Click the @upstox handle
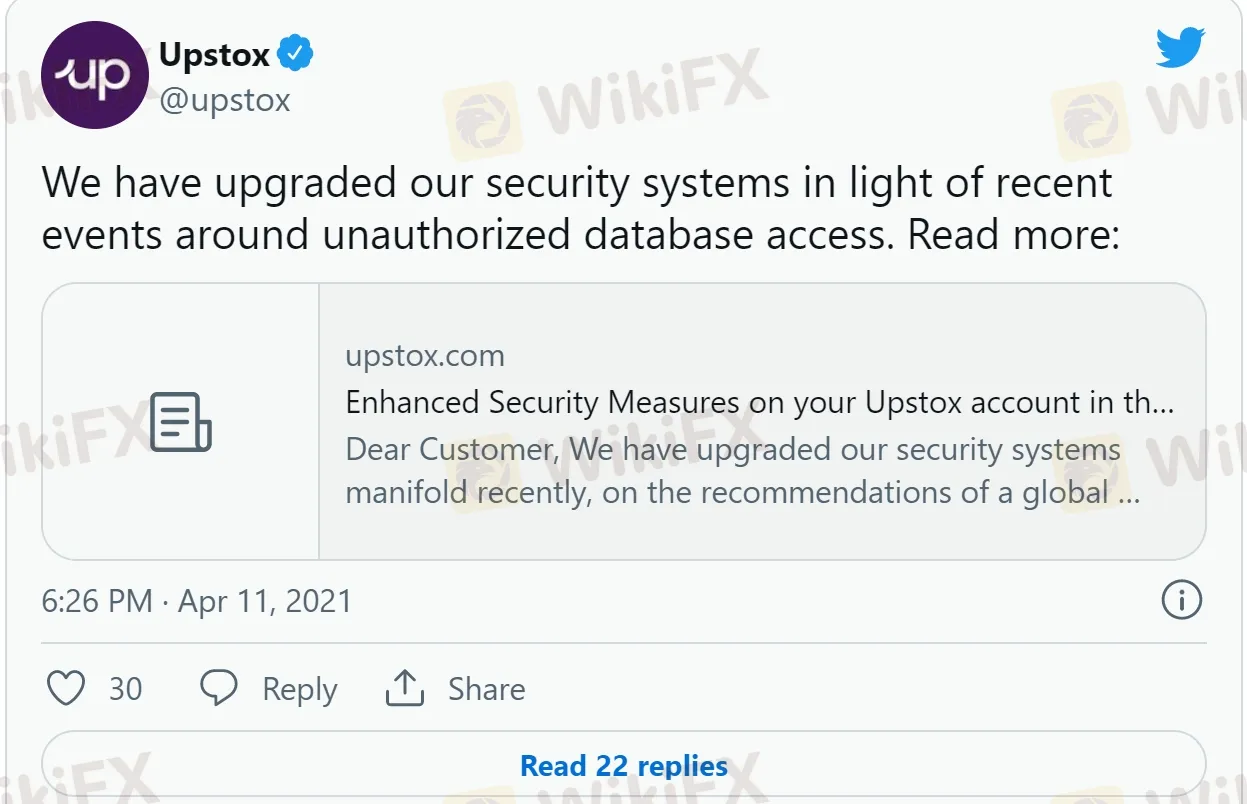 point(225,100)
